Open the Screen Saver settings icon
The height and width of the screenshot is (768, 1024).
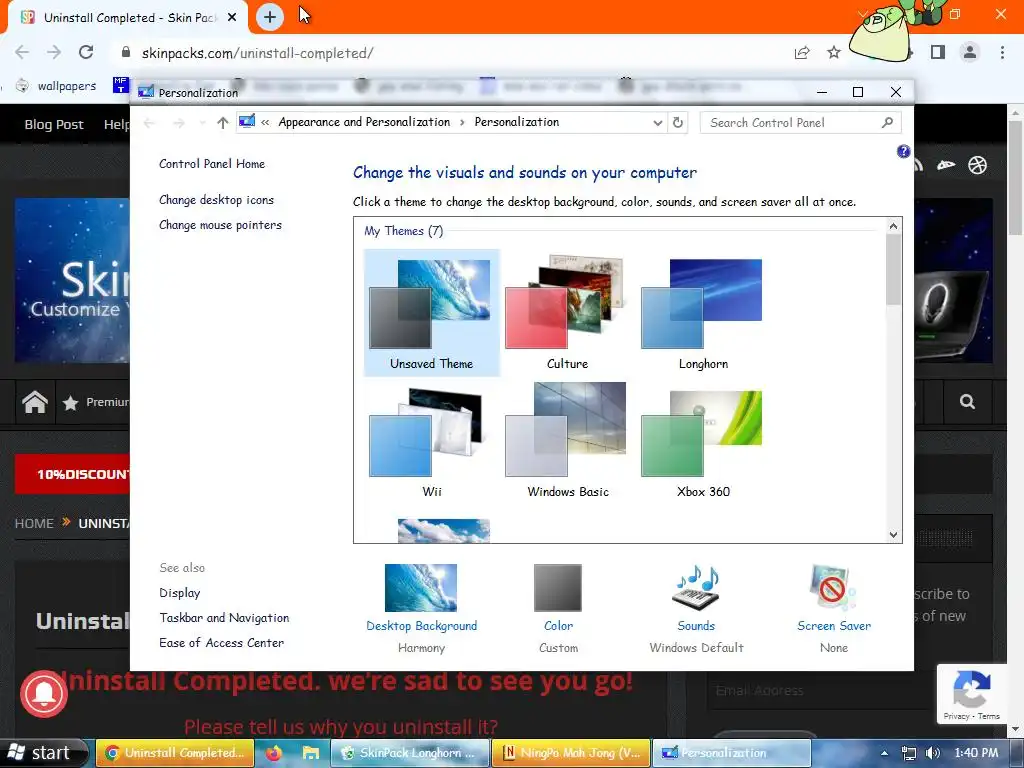click(x=833, y=587)
